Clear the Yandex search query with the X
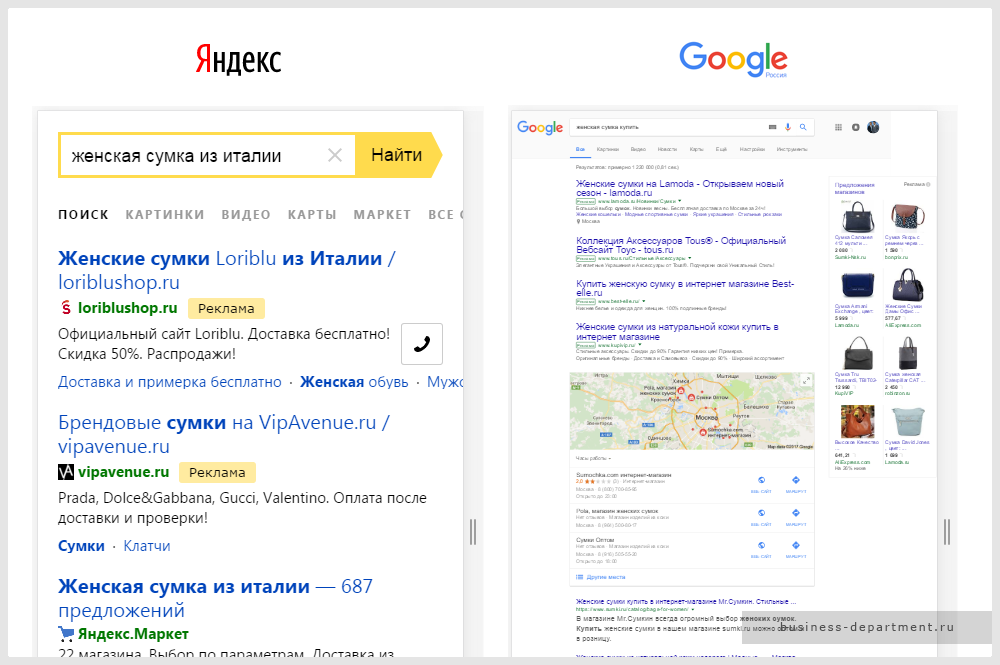Screen dimensions: 1000x665 (335, 155)
